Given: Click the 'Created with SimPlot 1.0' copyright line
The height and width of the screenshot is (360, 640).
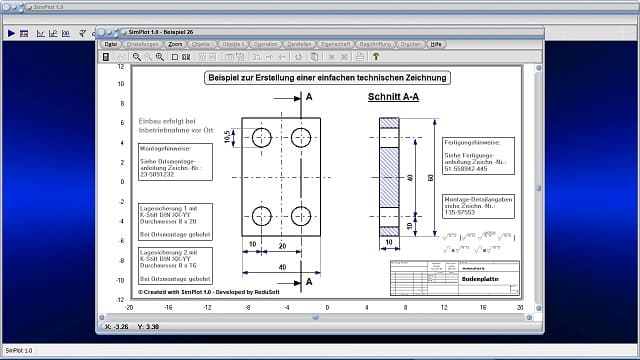Looking at the screenshot, I should [209, 292].
